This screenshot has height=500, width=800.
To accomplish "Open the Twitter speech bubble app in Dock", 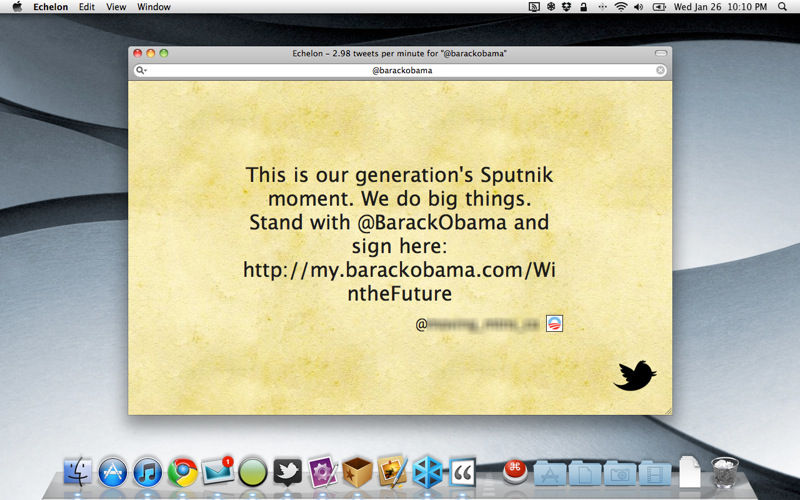I will coord(287,472).
